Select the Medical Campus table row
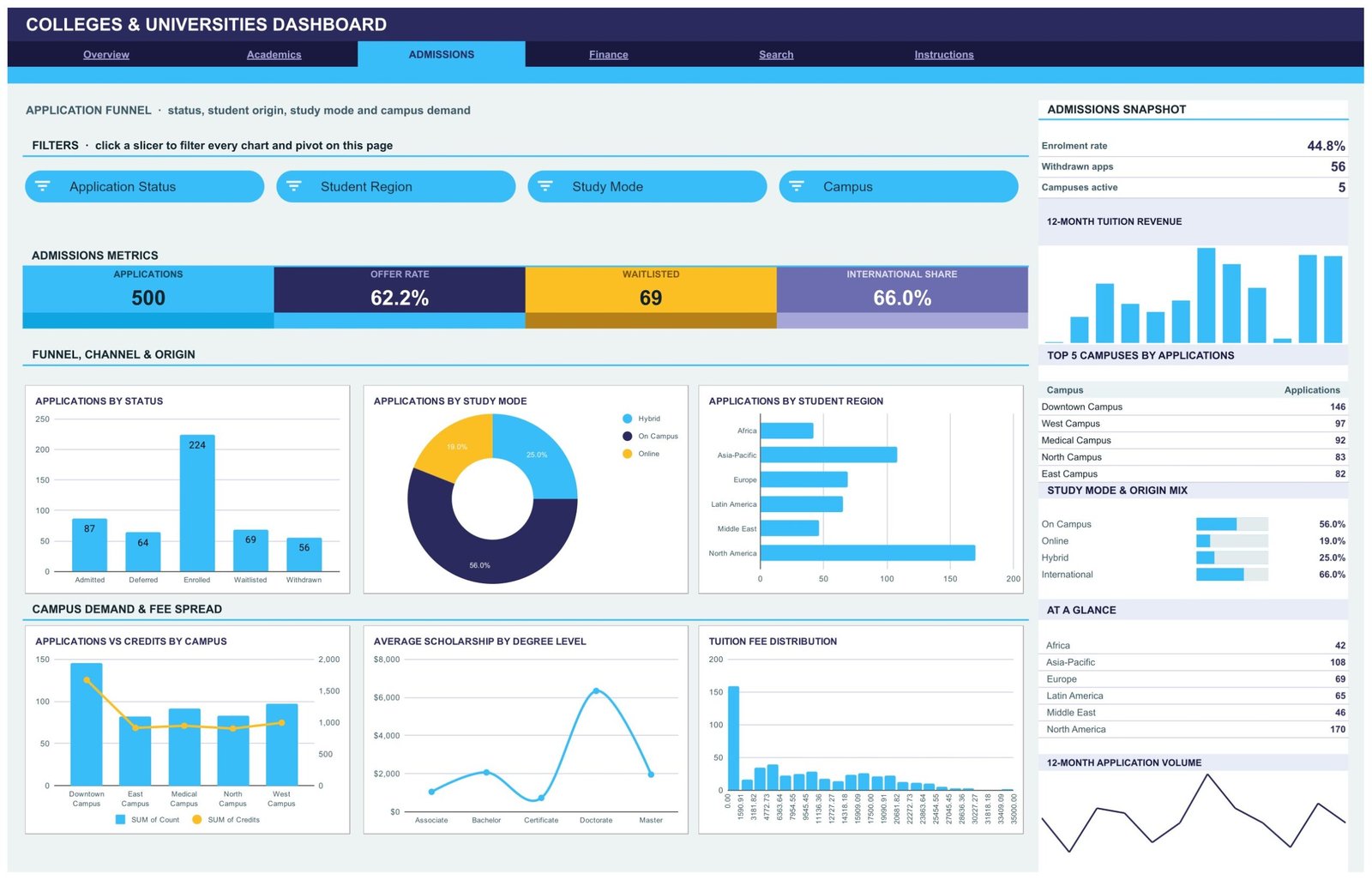This screenshot has height=880, width=1372. (1193, 440)
